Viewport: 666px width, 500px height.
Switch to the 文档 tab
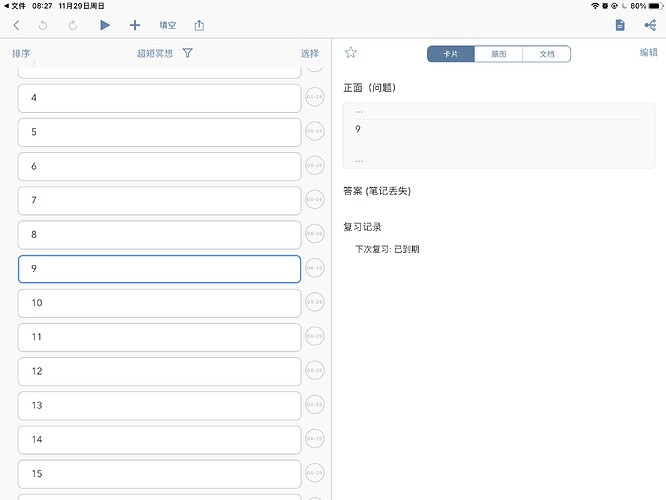pyautogui.click(x=547, y=54)
